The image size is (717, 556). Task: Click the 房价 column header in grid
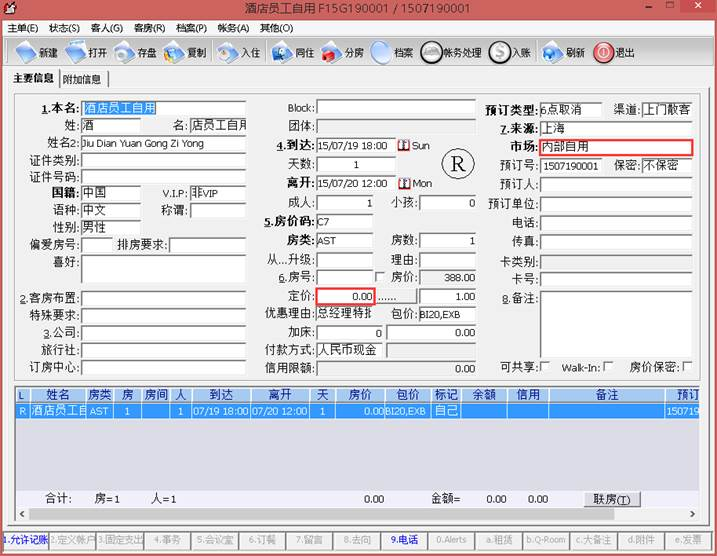(360, 395)
